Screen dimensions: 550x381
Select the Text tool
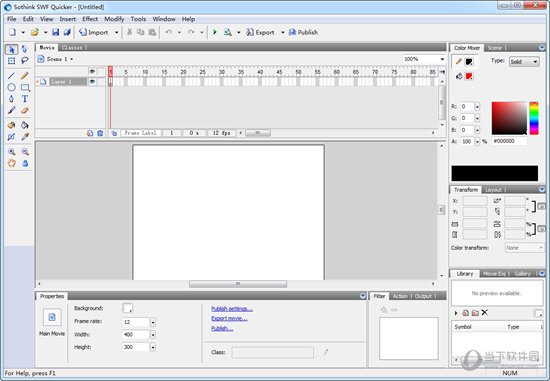(x=25, y=99)
